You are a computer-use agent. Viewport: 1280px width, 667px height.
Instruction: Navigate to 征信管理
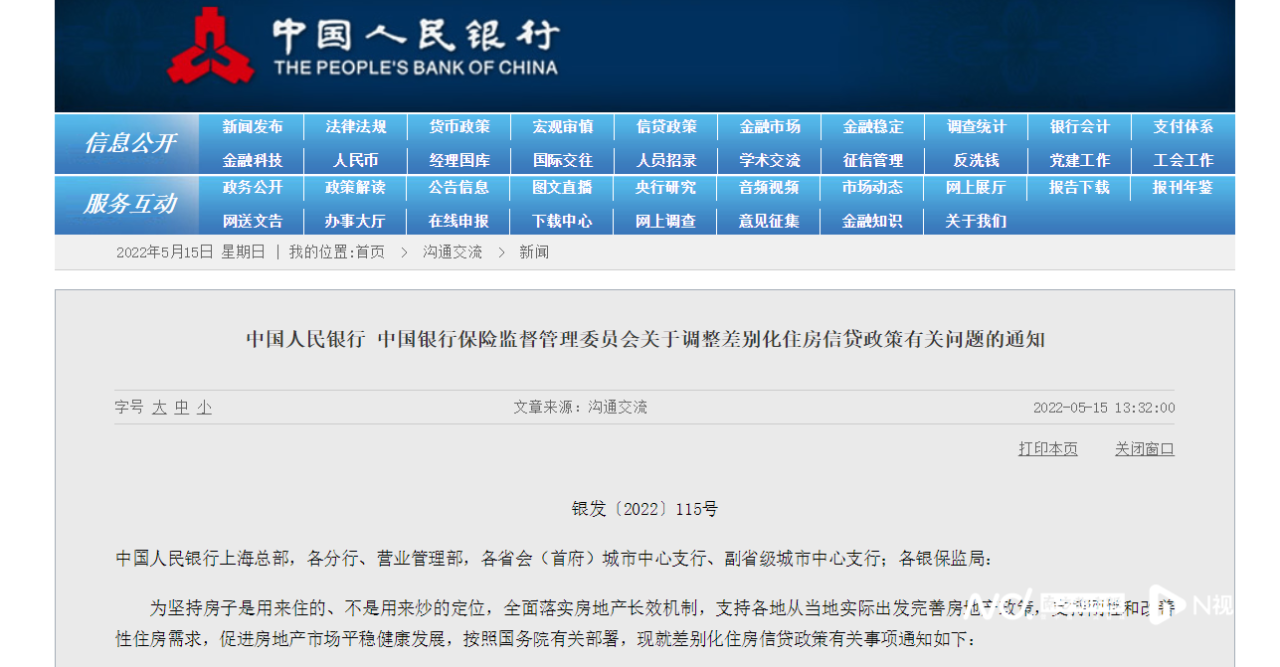(873, 160)
